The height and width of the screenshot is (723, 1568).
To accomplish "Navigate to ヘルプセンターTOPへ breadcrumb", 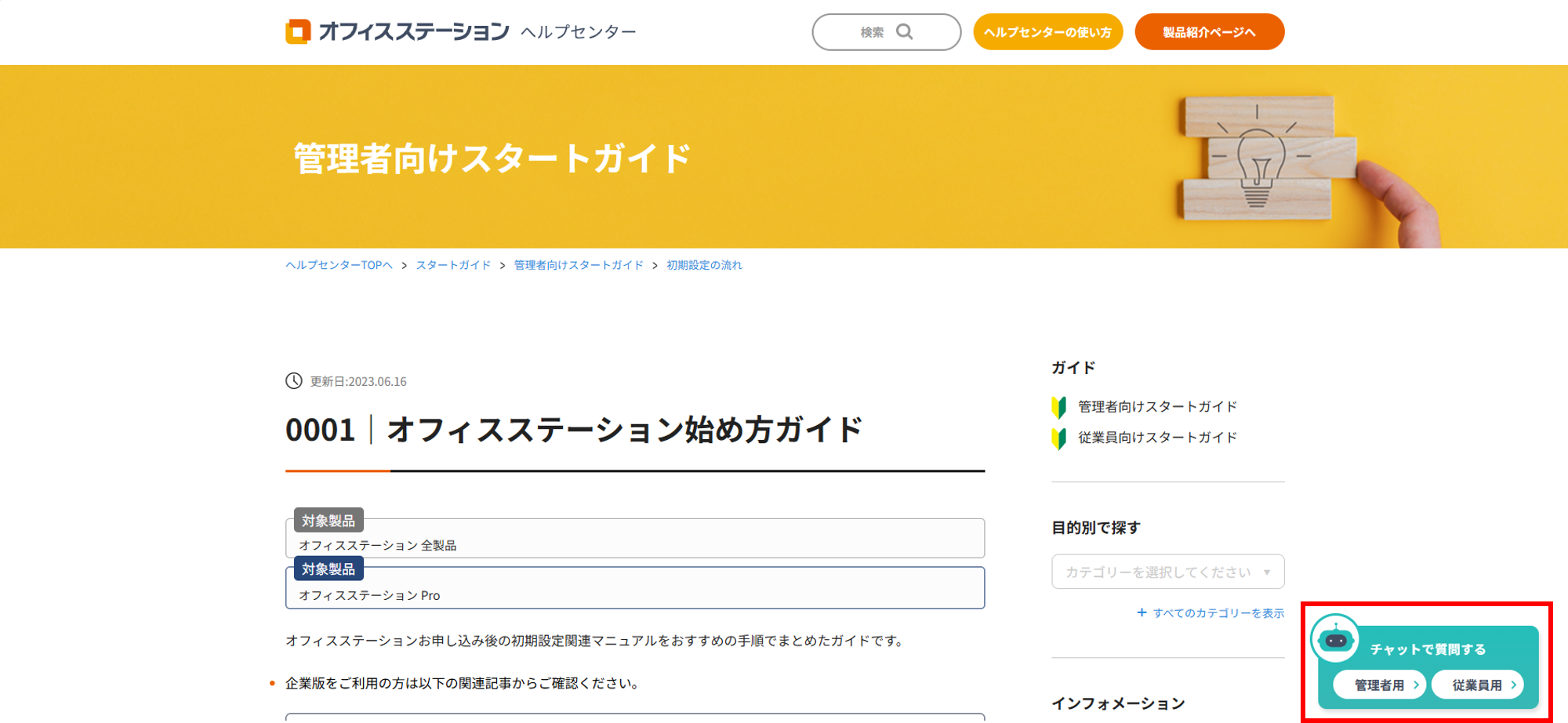I will 339,265.
